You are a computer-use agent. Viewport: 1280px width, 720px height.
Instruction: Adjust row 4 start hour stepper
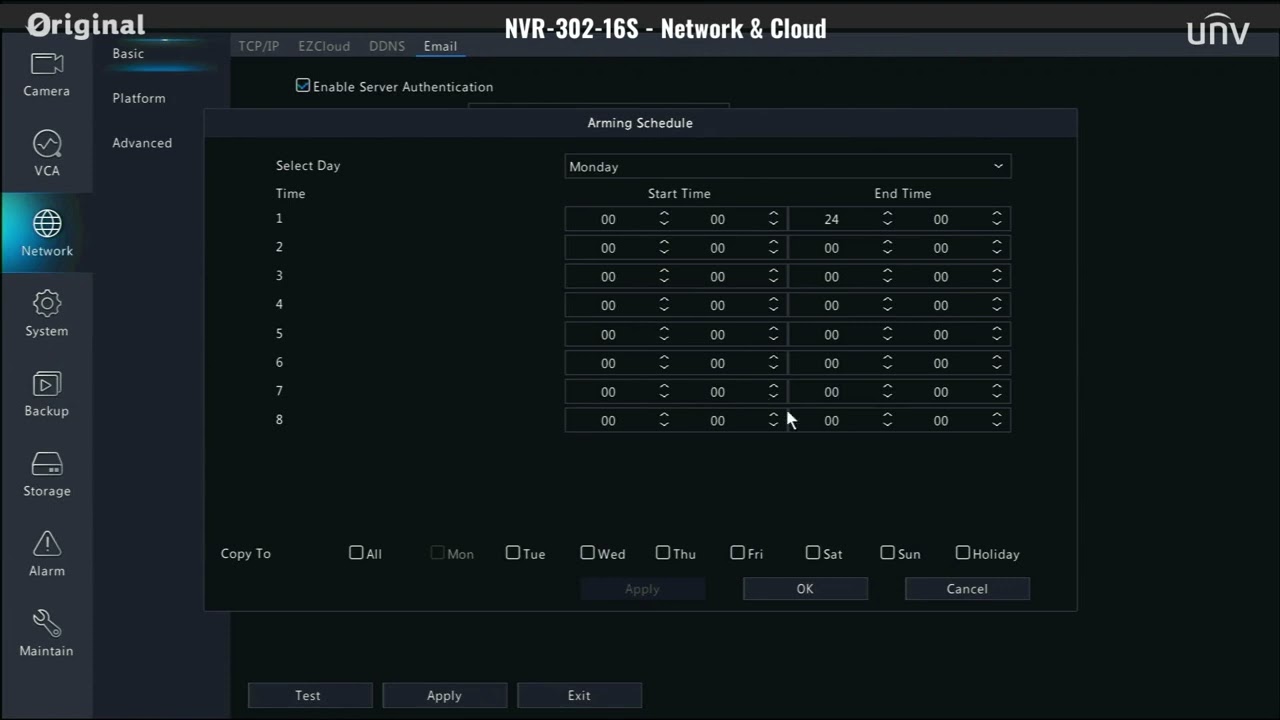coord(664,306)
